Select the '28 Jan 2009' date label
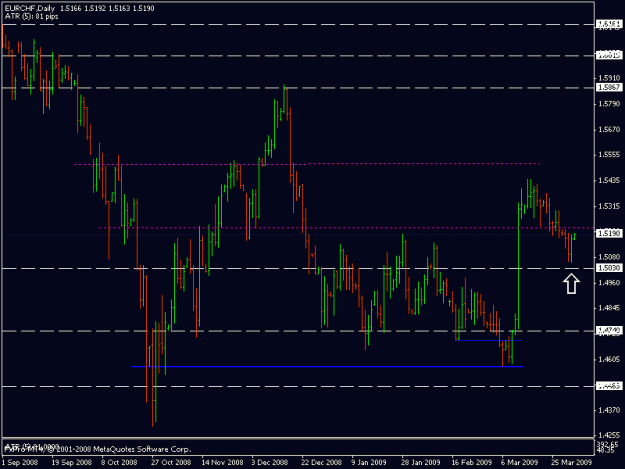Screen dimensions: 625x469 pyautogui.click(x=421, y=462)
